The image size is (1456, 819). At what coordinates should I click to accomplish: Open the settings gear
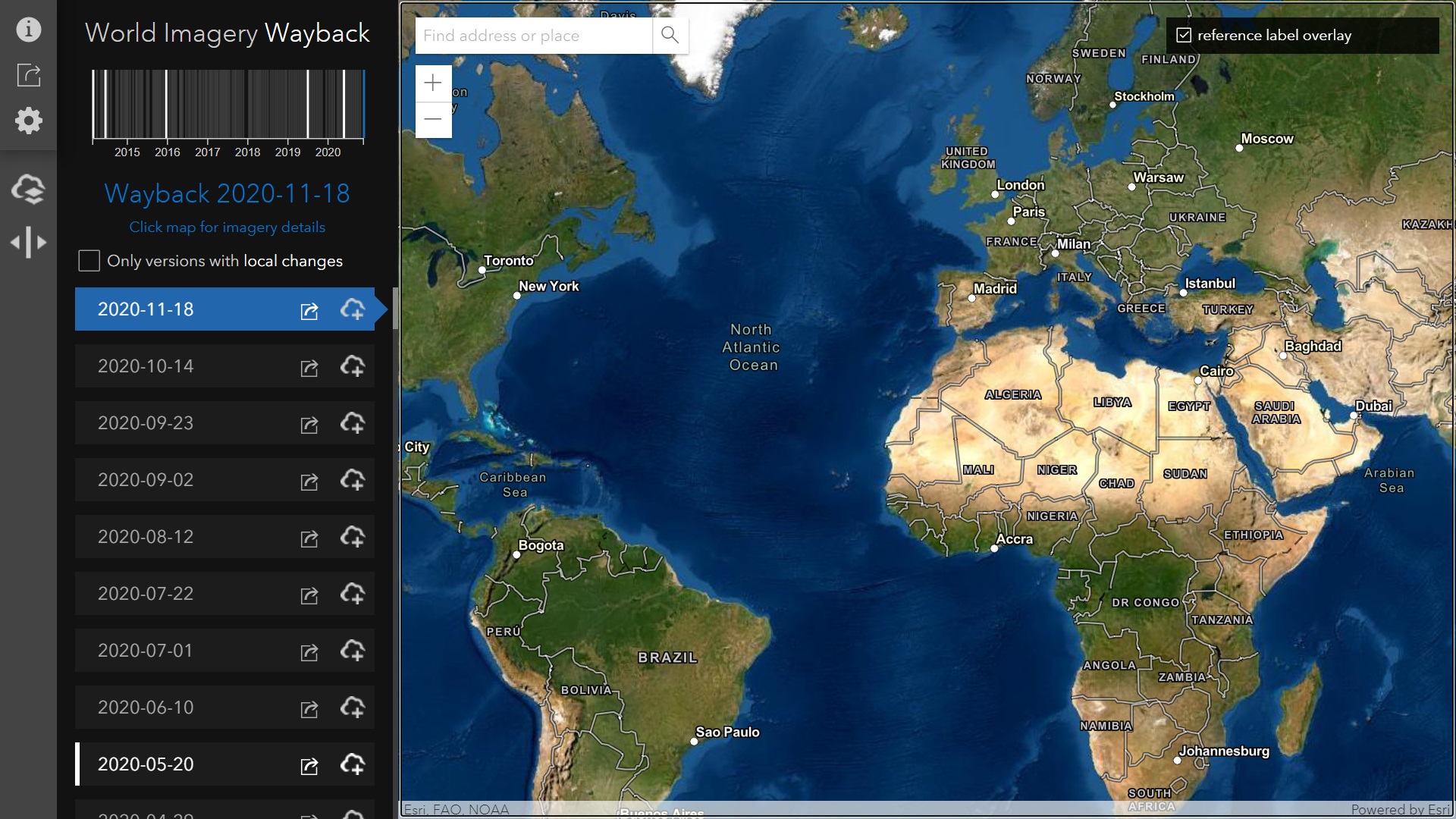[x=28, y=121]
